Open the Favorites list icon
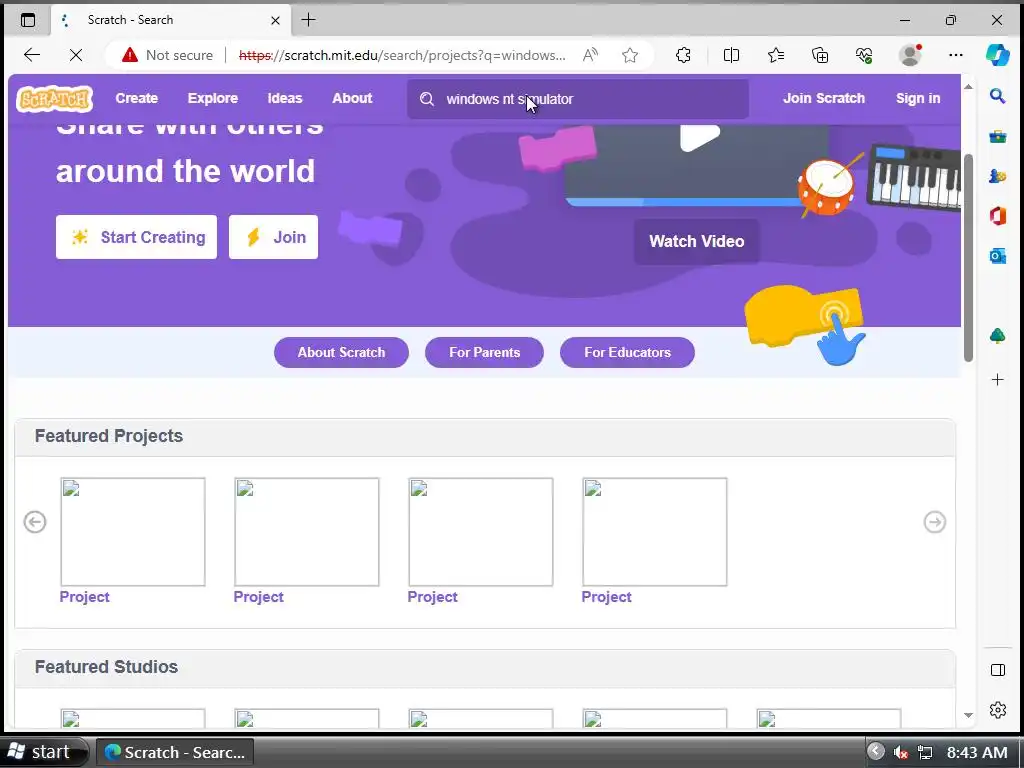1024x768 pixels. [x=776, y=56]
